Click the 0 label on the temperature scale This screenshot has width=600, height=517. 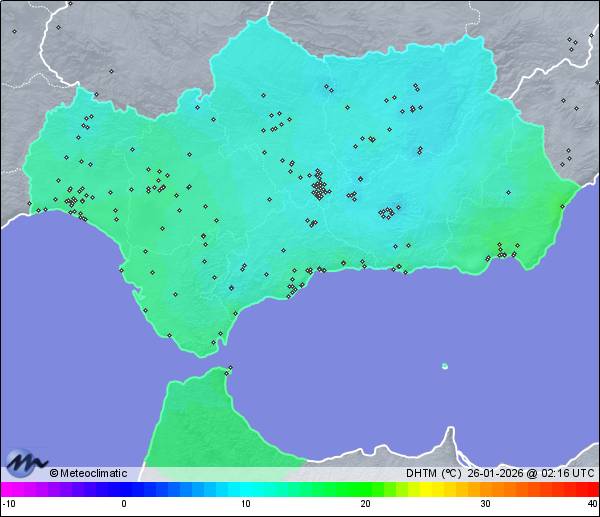click(x=124, y=504)
